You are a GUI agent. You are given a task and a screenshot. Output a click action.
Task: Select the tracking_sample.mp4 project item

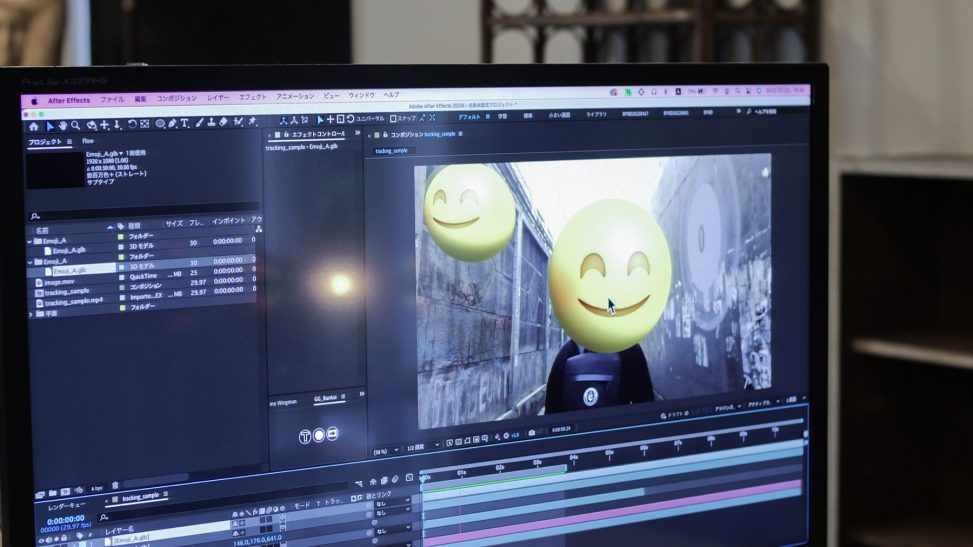pyautogui.click(x=74, y=302)
